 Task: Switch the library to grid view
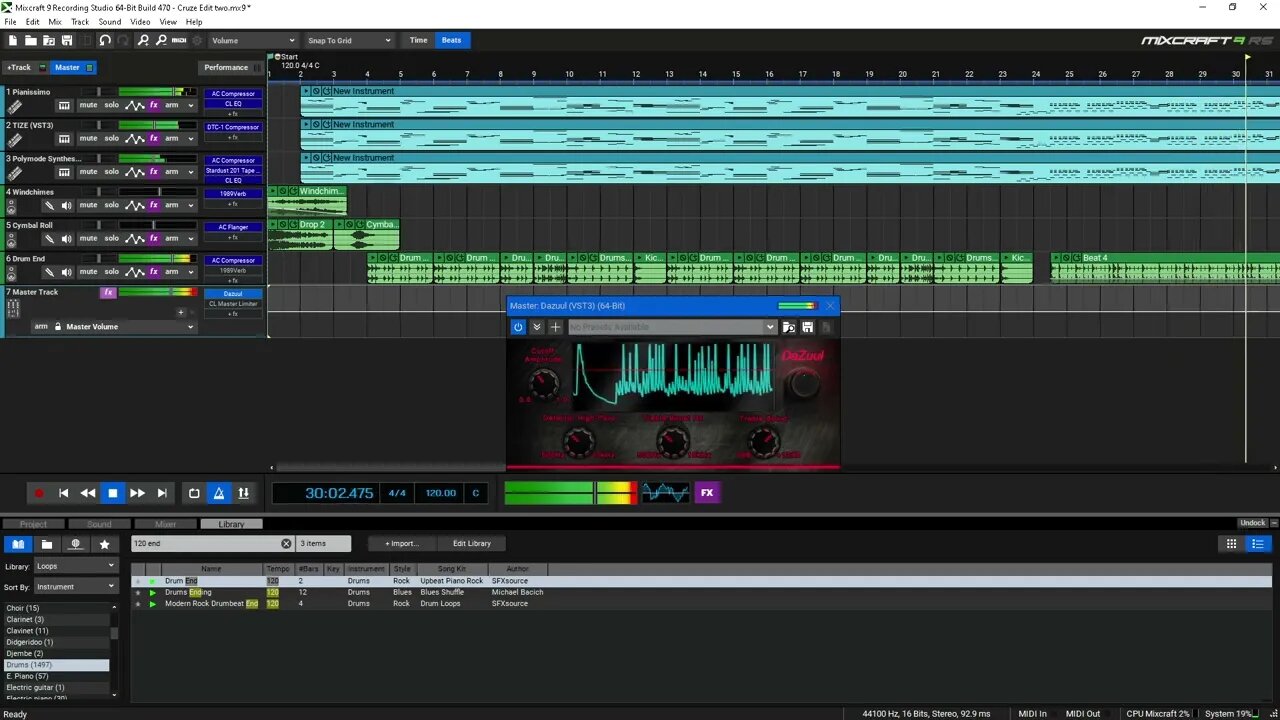point(1232,544)
